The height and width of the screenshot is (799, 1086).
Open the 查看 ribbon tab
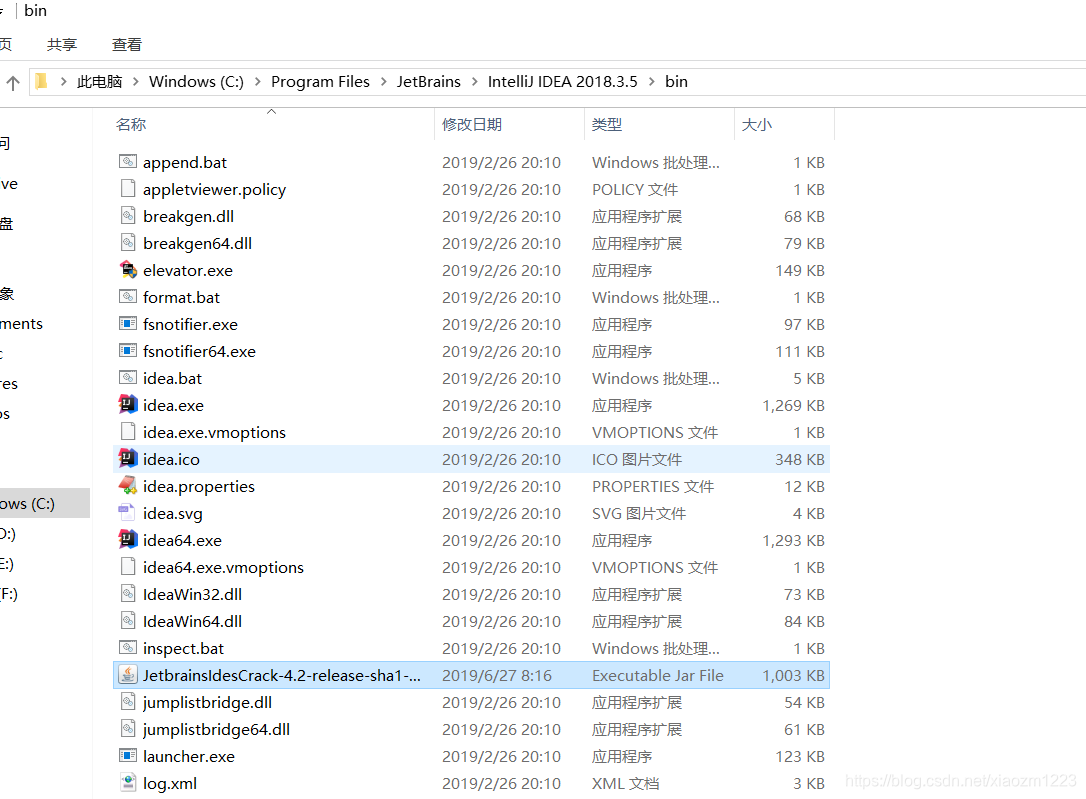coord(127,44)
